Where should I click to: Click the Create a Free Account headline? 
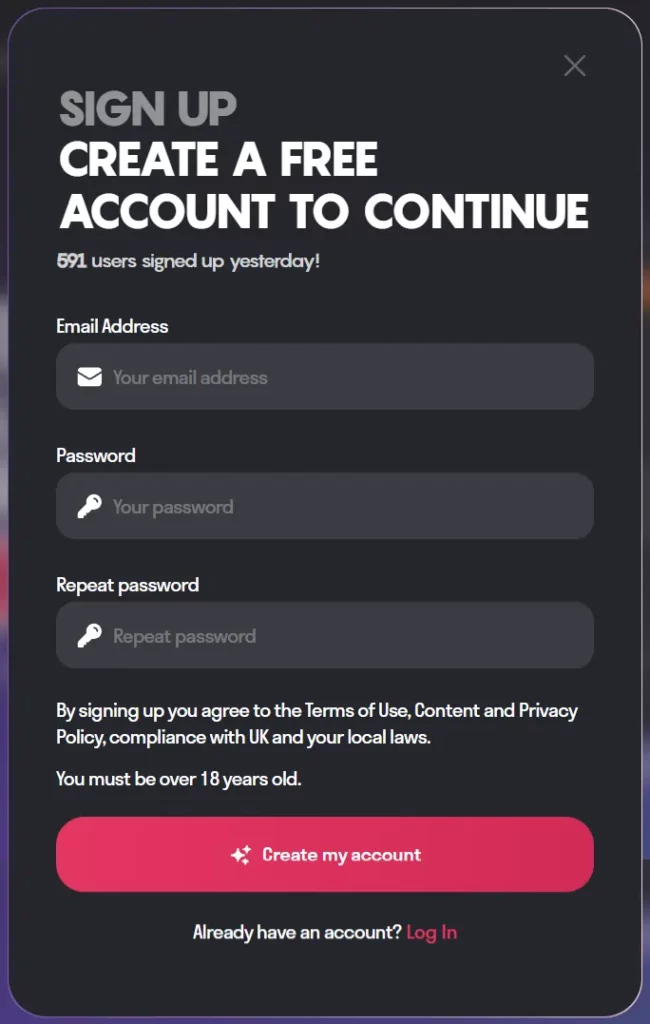click(x=323, y=186)
